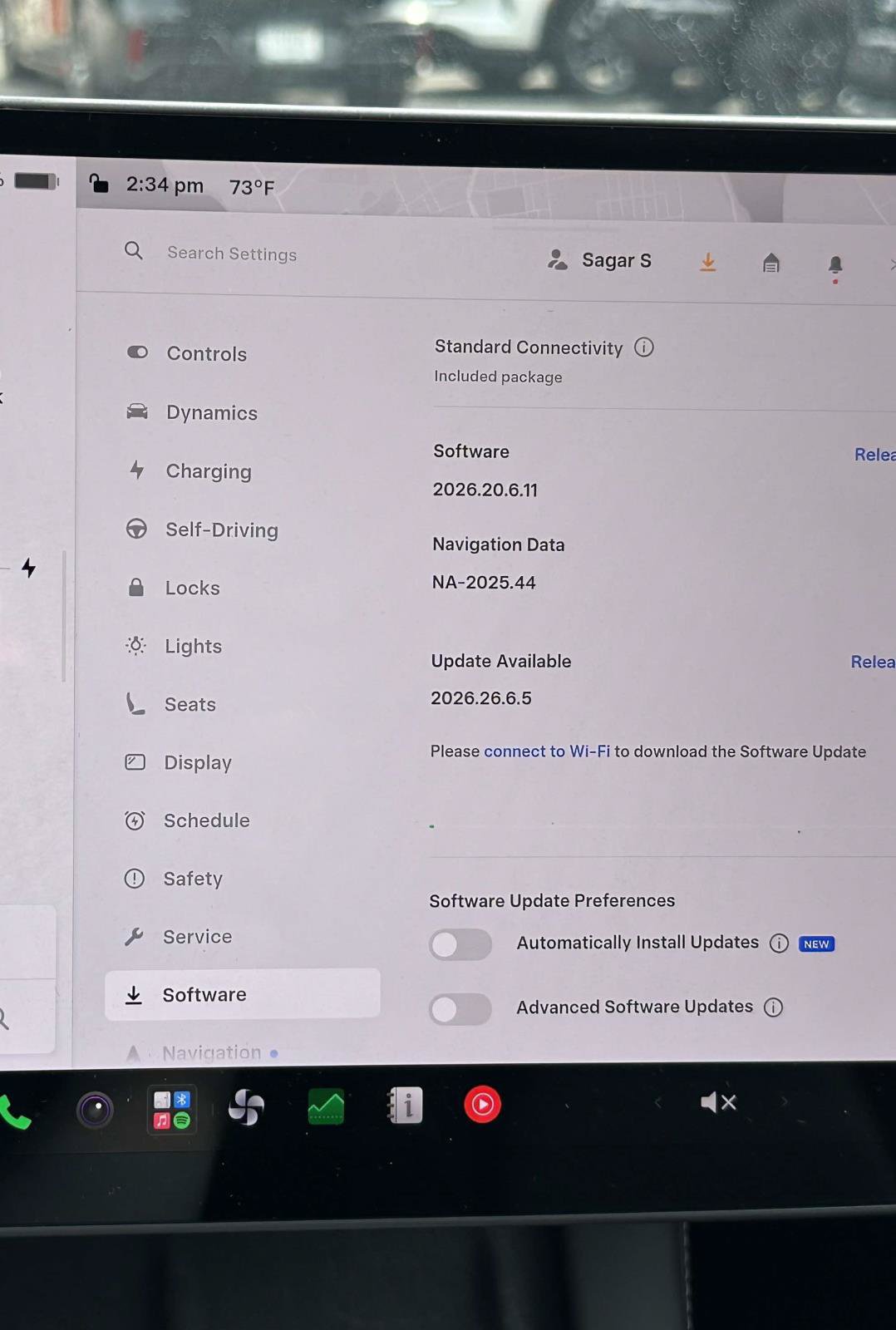The height and width of the screenshot is (1330, 896).
Task: Tap the orange software download icon
Action: tap(708, 263)
